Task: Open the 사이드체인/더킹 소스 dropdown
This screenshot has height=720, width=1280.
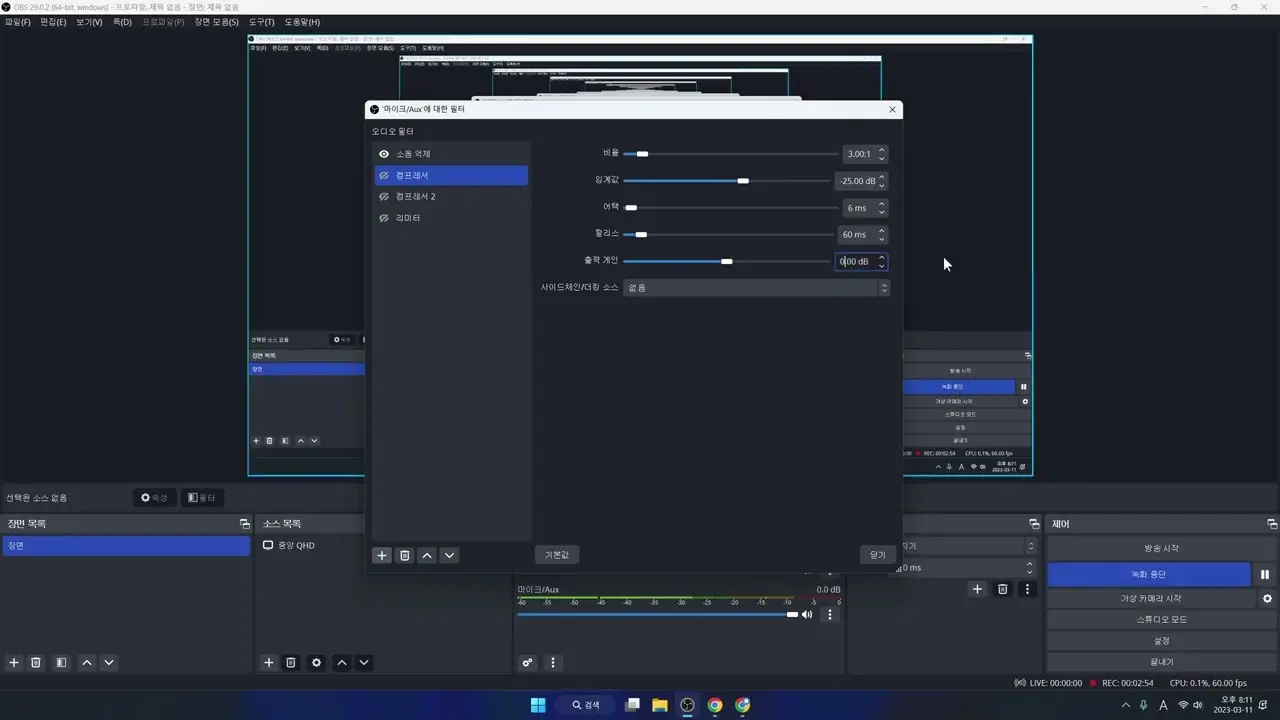Action: pos(756,288)
